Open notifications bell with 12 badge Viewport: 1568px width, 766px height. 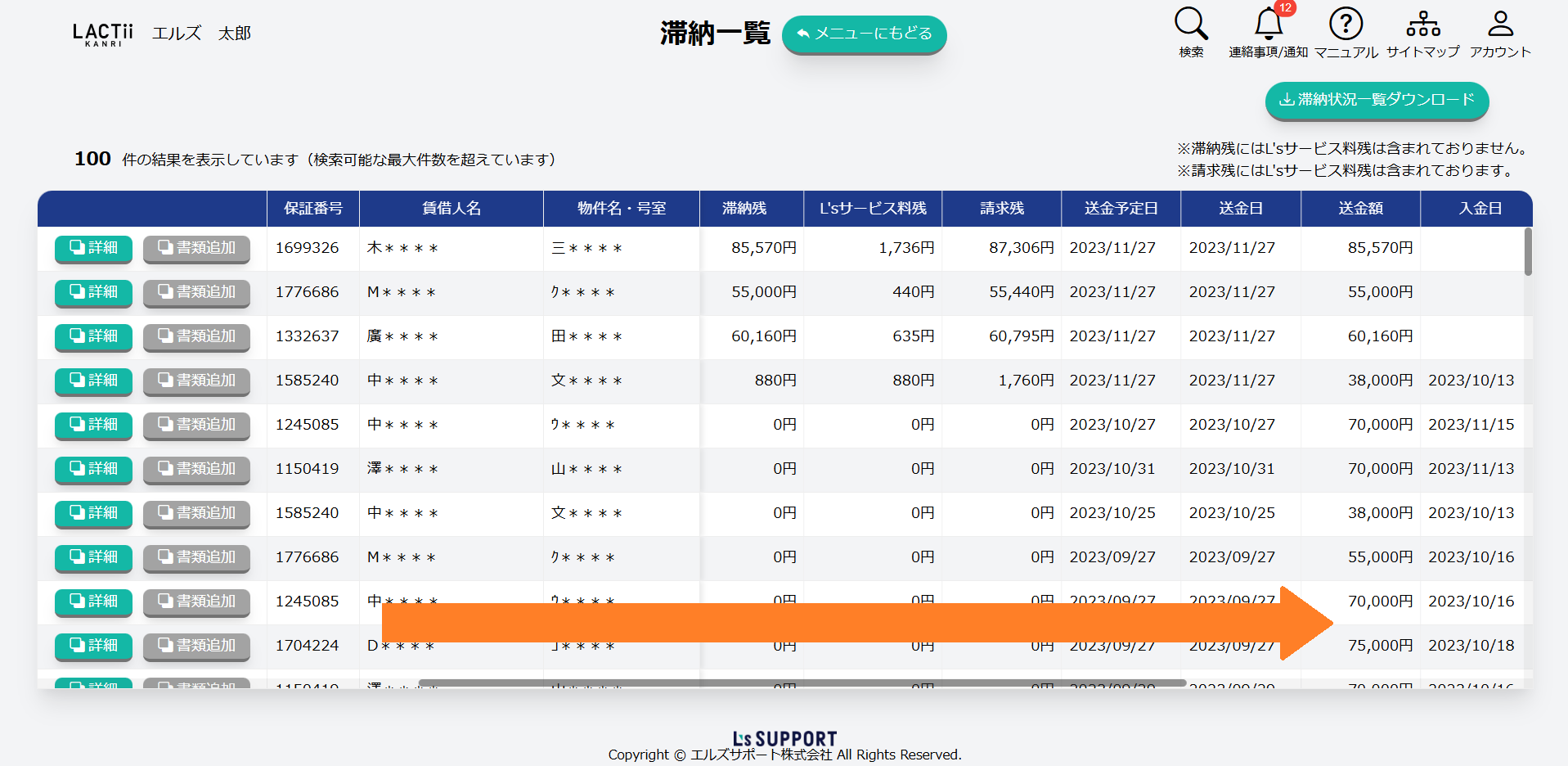(1269, 25)
